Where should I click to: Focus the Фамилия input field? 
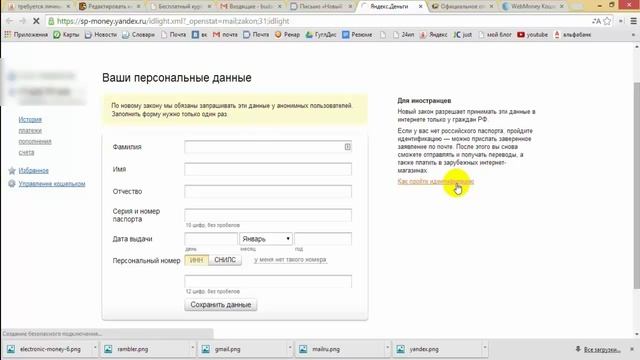[x=268, y=147]
